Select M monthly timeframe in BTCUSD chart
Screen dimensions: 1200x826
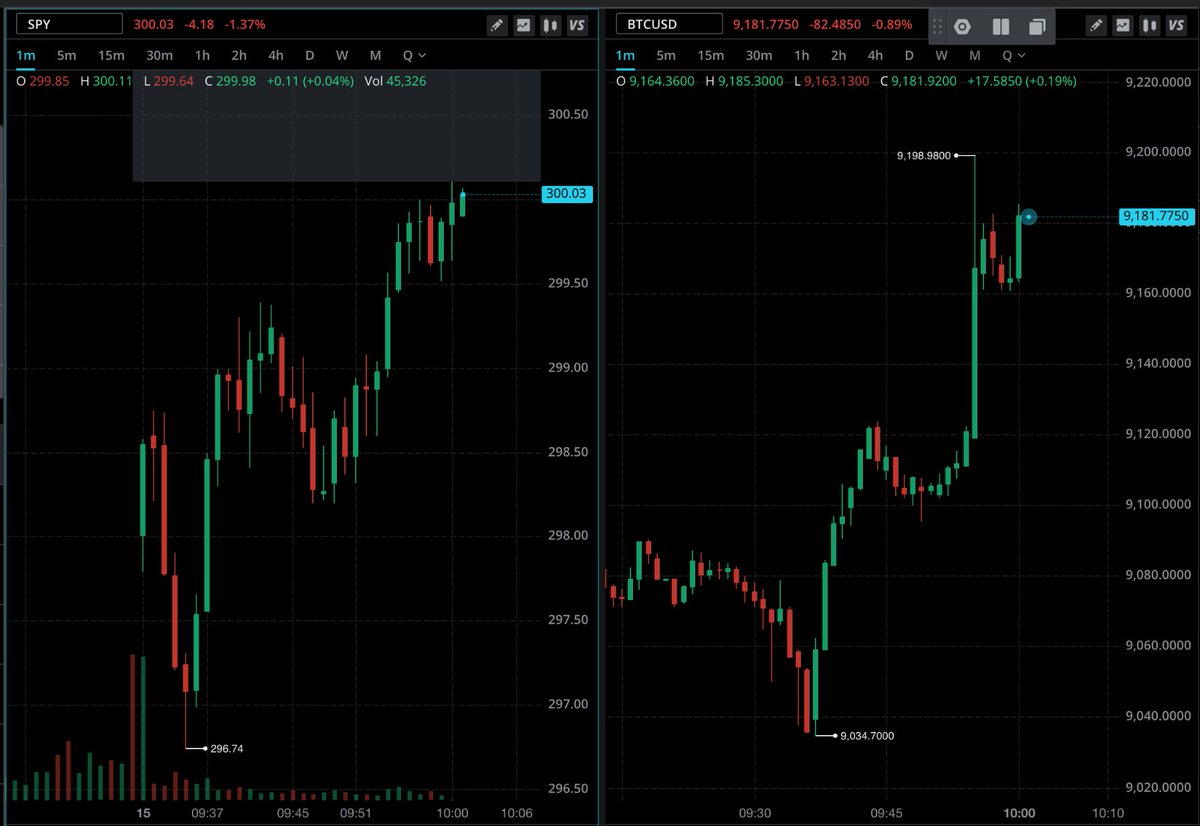[x=975, y=55]
